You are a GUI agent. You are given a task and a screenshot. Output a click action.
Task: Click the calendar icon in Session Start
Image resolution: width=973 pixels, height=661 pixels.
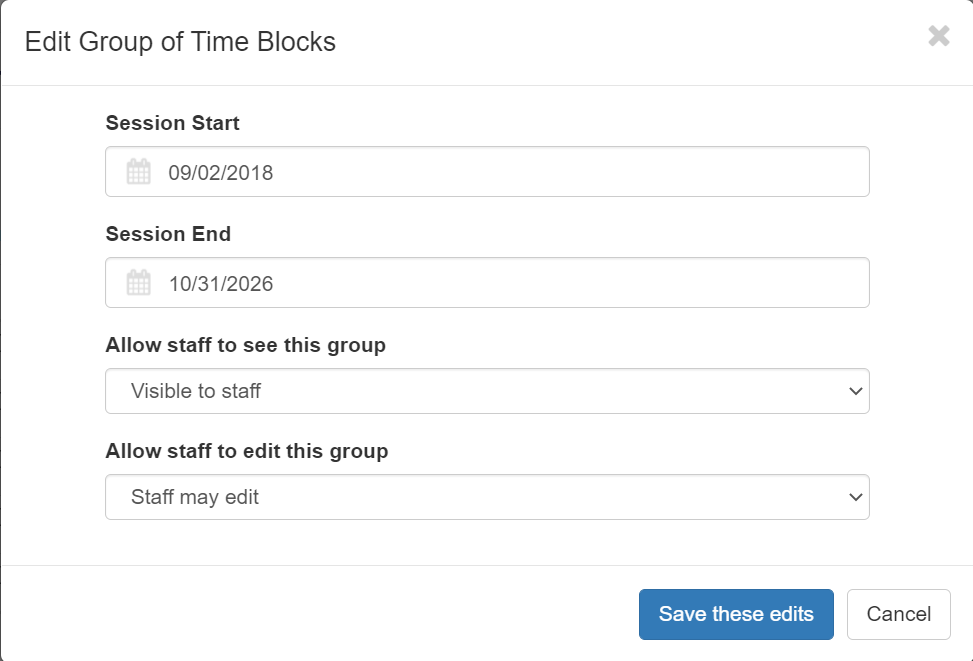pos(138,172)
